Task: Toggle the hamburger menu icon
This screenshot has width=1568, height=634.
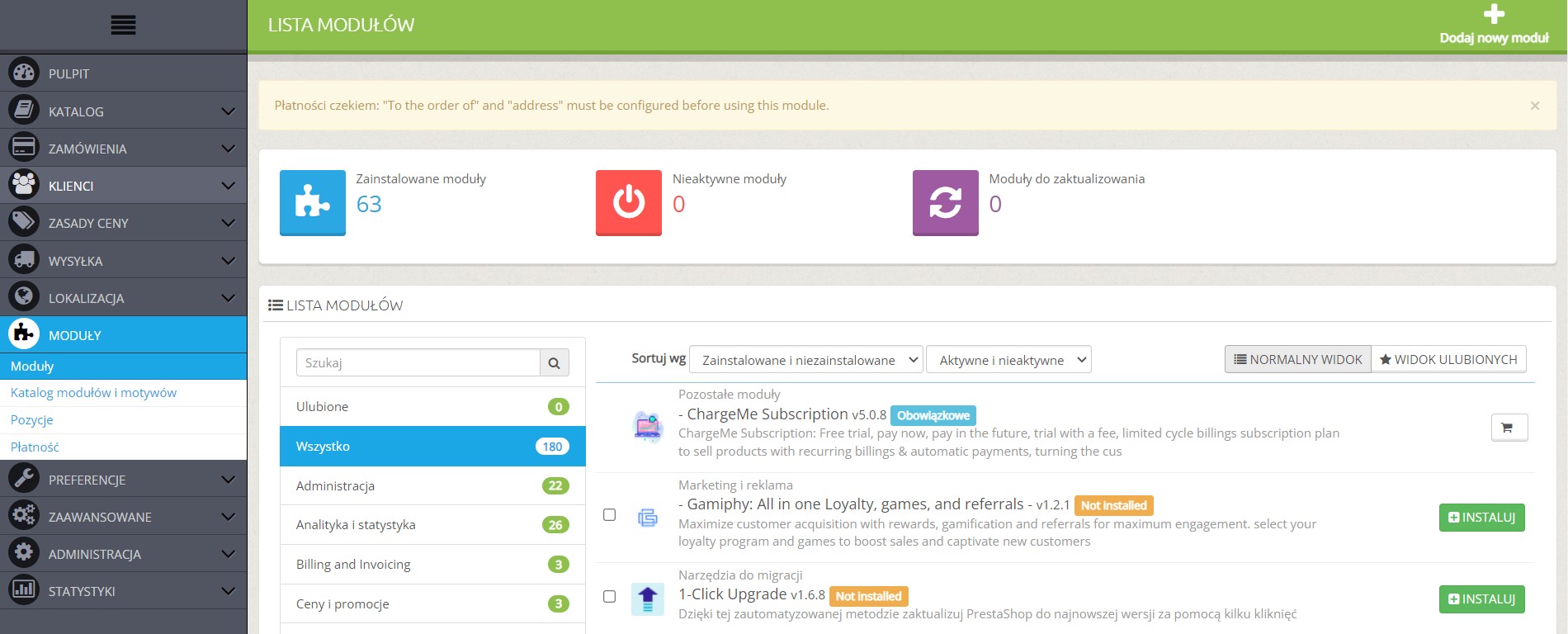Action: click(123, 26)
